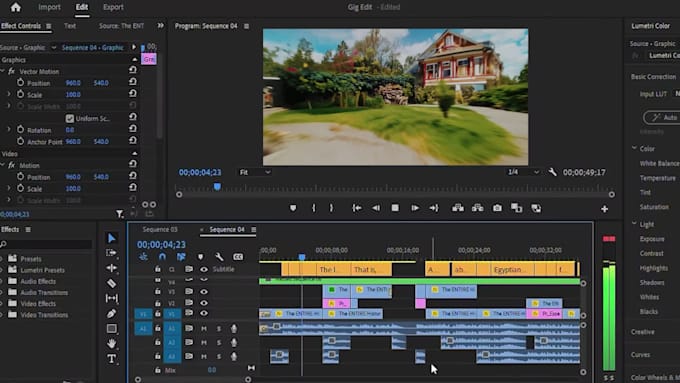Click the Extract button

pyautogui.click(x=477, y=208)
